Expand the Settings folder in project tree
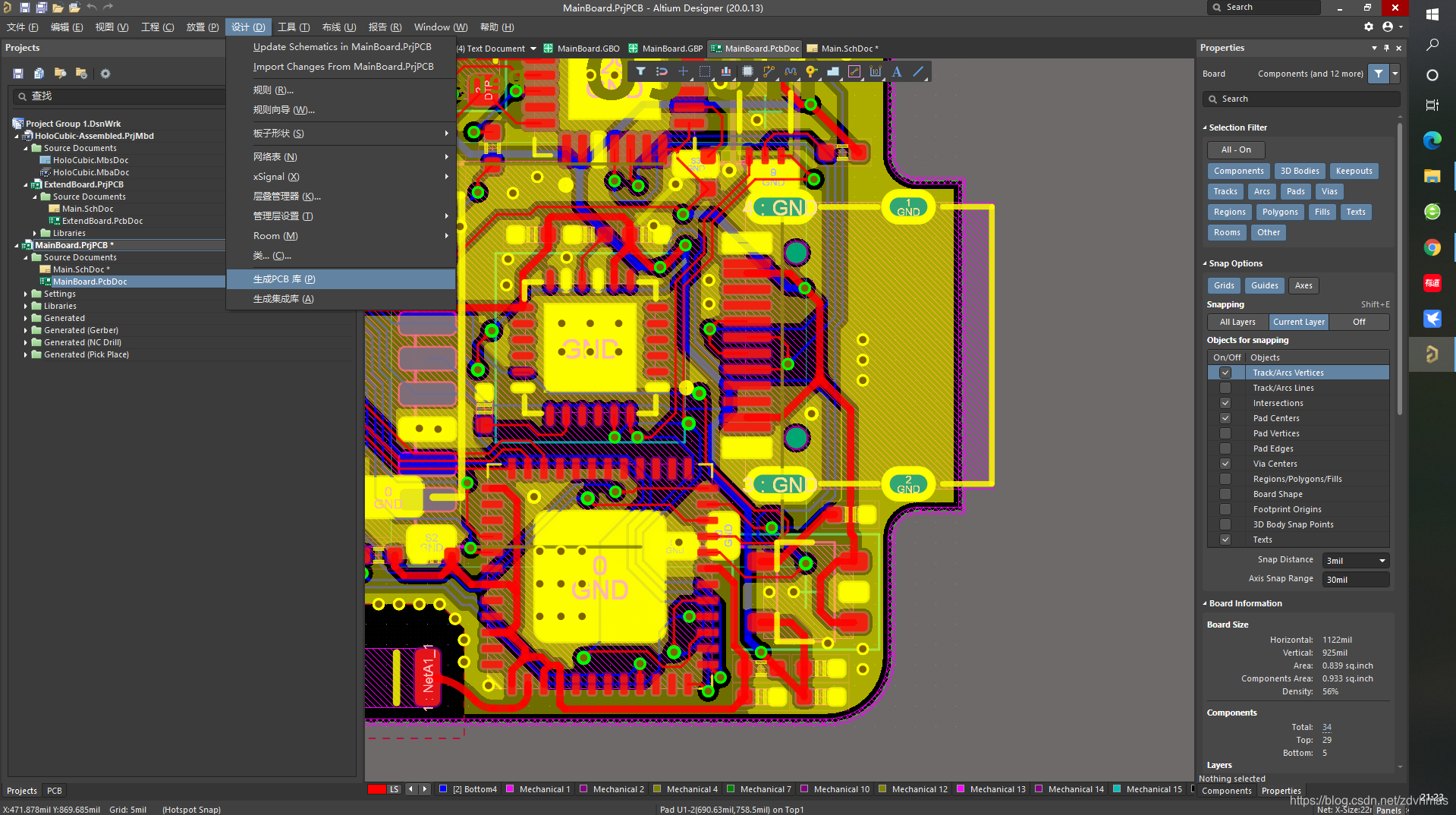Image resolution: width=1456 pixels, height=815 pixels. 25,294
